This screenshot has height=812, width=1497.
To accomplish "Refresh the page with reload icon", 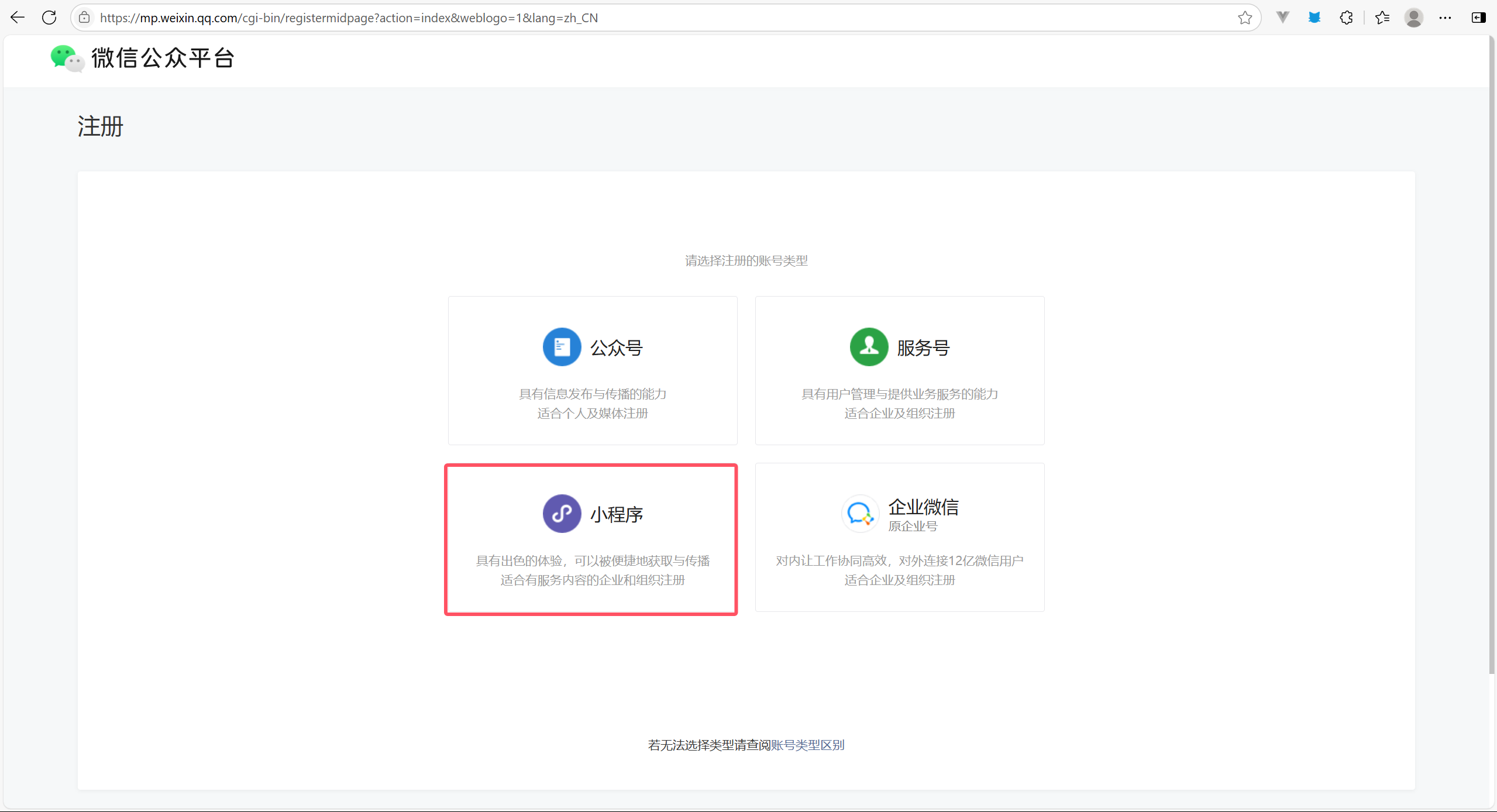I will coord(49,18).
